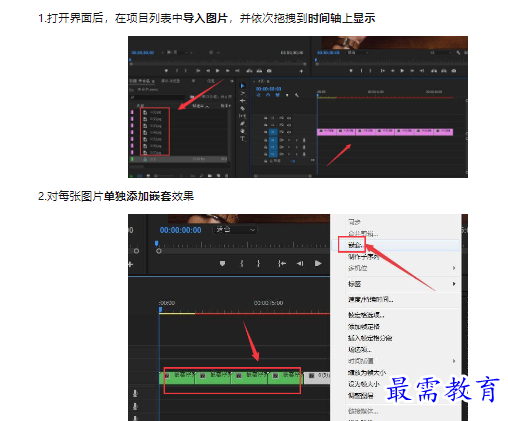Click Program monitor Extract button, step 1
The width and height of the screenshot is (508, 421).
point(444,71)
